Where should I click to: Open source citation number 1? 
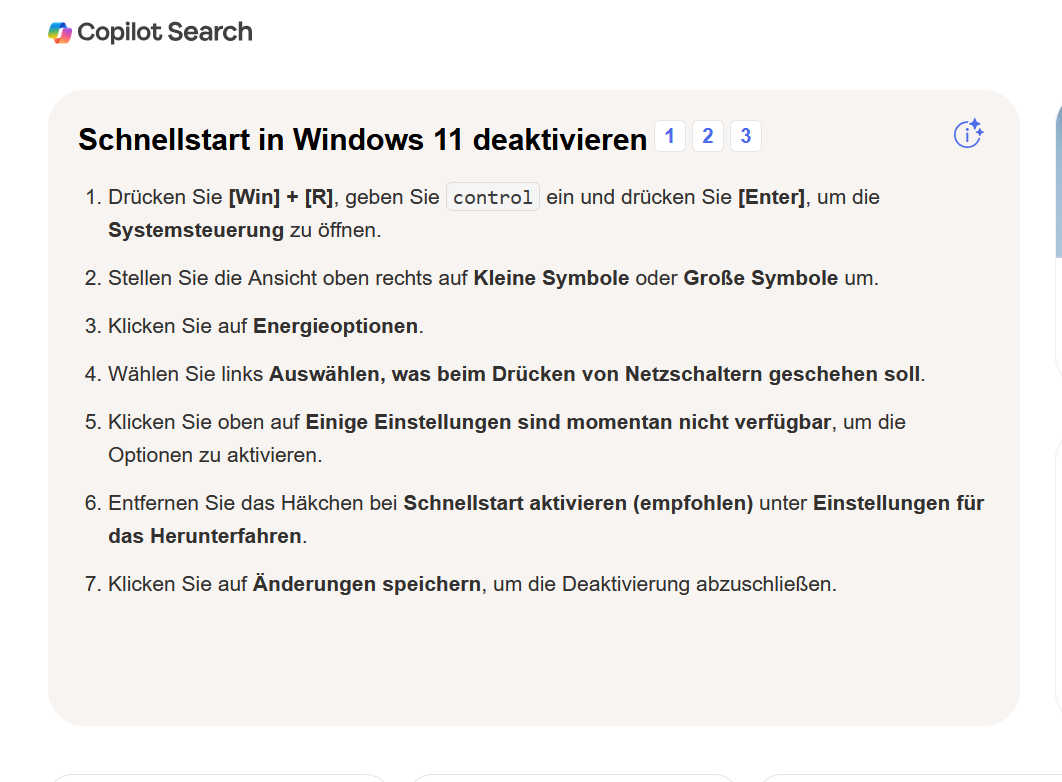point(670,136)
